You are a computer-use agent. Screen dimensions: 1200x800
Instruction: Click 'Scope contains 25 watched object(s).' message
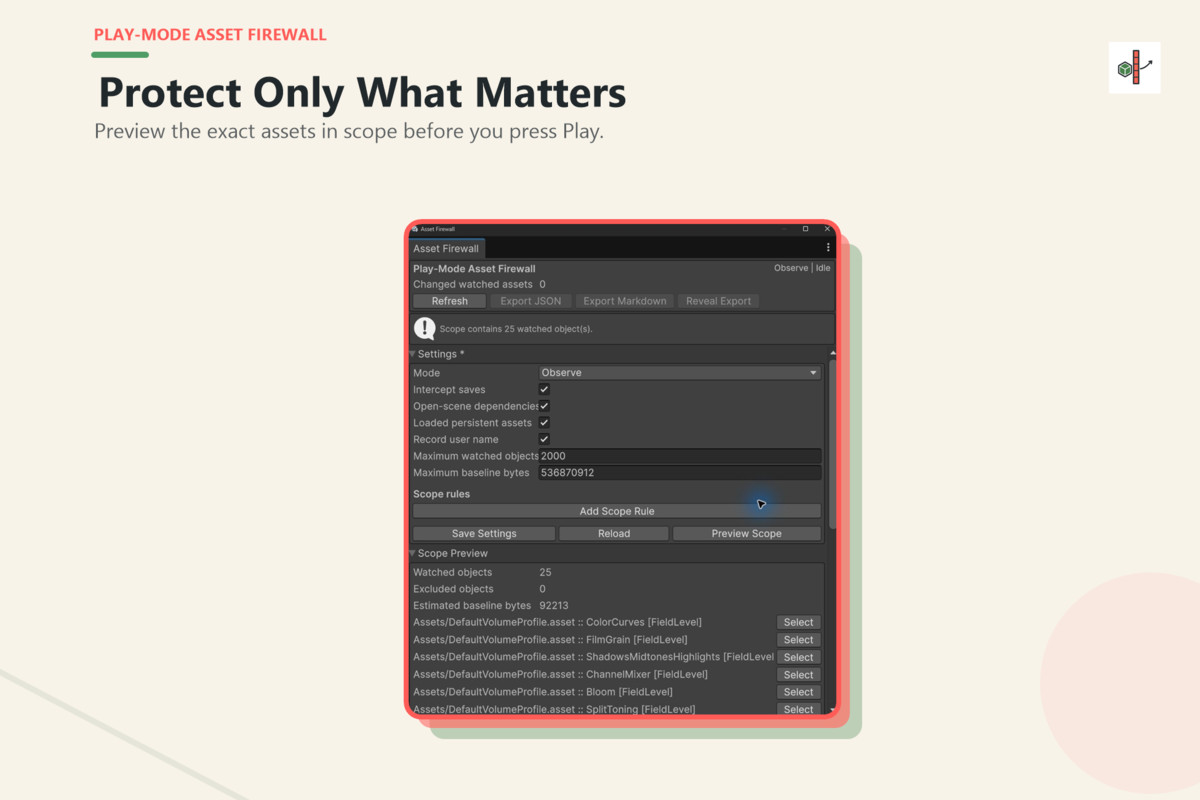516,328
